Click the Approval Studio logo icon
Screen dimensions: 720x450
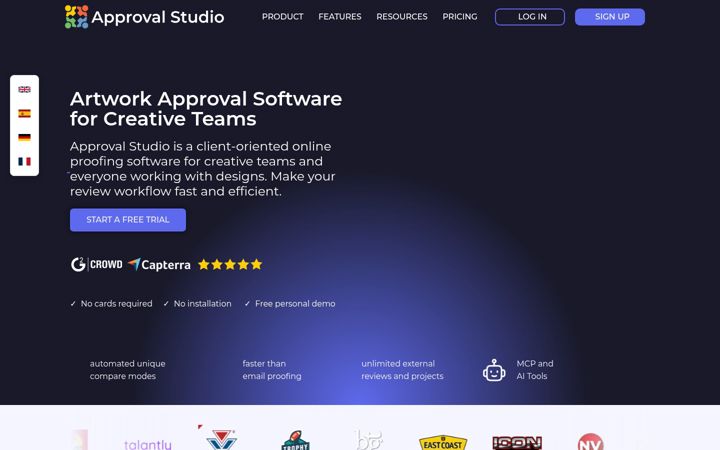(76, 17)
